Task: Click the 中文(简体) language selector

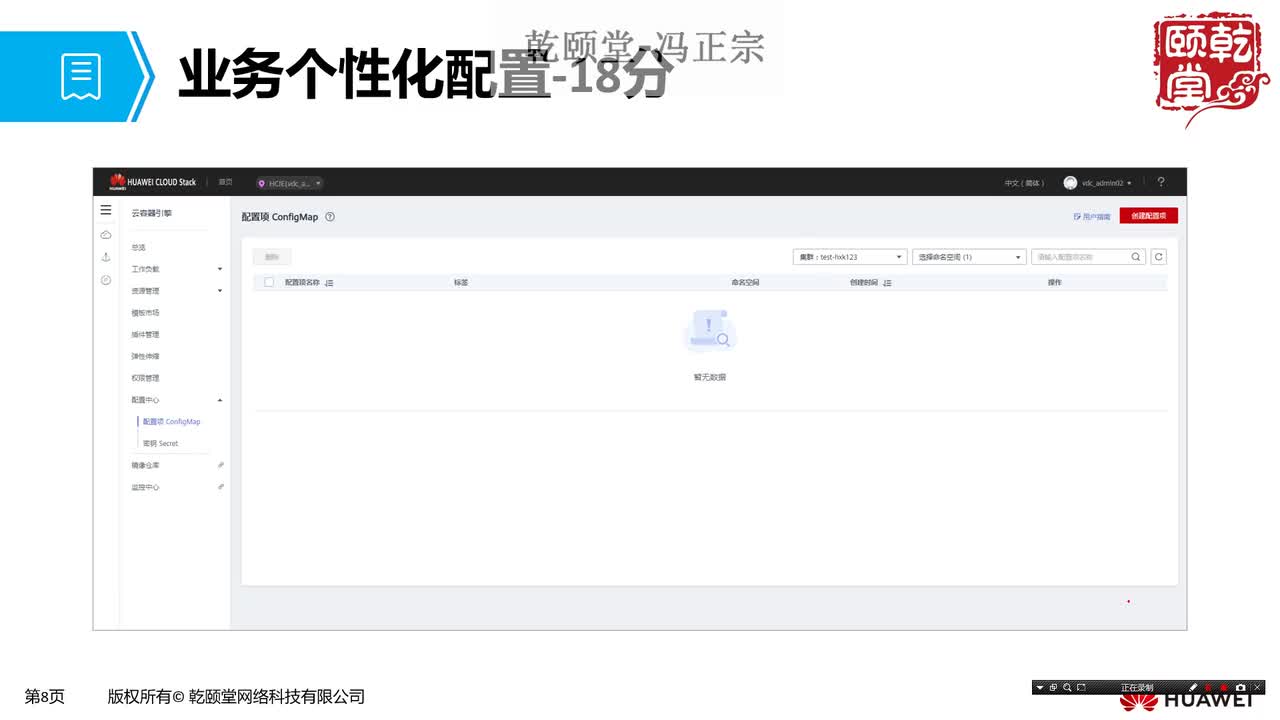Action: 1024,183
